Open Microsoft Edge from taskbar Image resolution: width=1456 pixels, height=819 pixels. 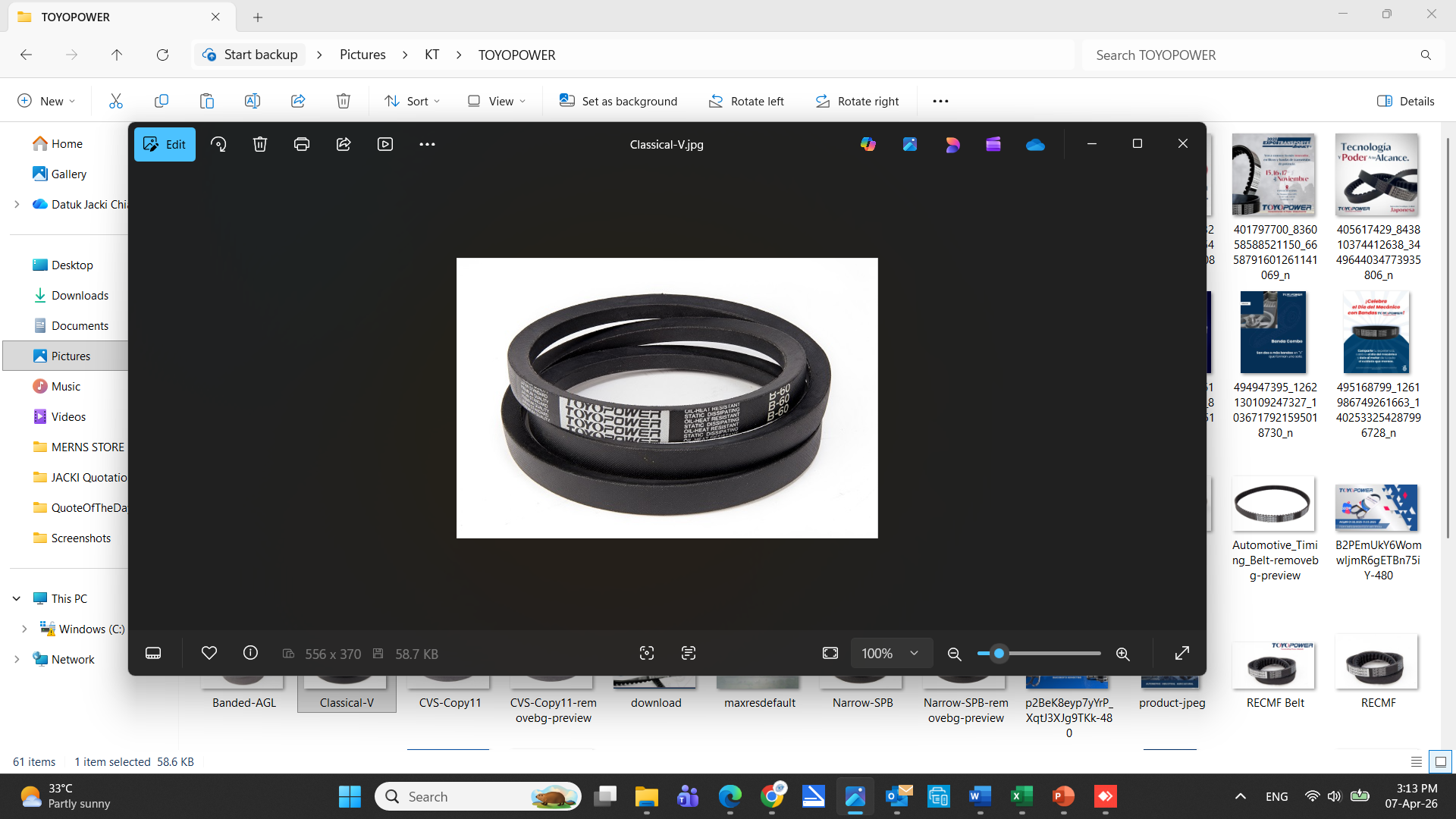pyautogui.click(x=730, y=796)
